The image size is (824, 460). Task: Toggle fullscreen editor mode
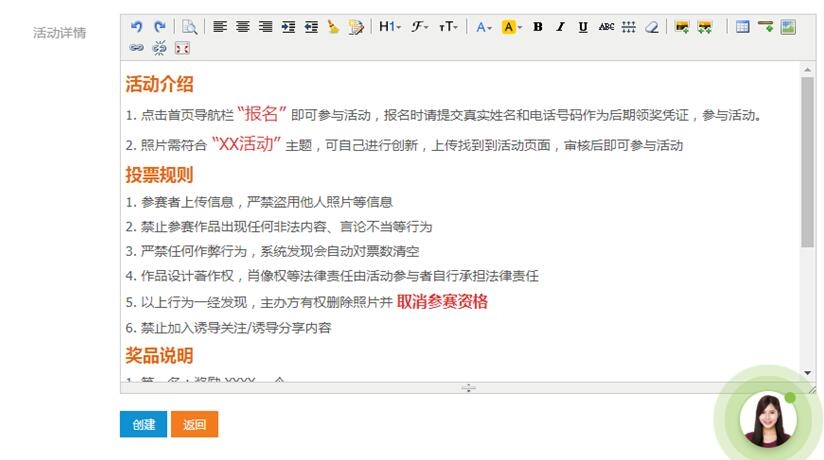point(182,47)
